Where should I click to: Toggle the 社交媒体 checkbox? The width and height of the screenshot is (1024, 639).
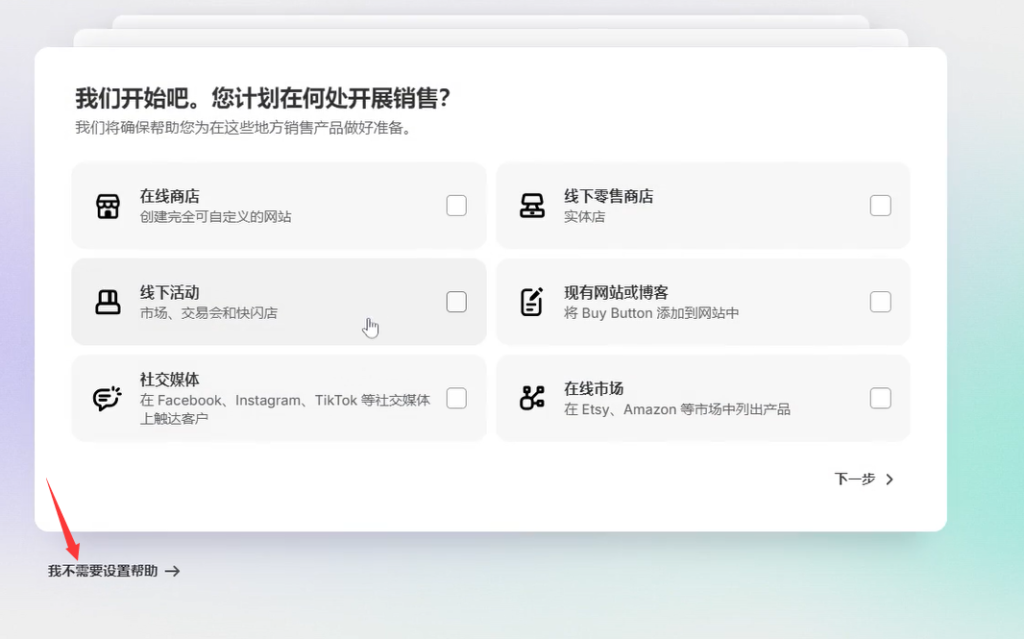click(x=456, y=398)
